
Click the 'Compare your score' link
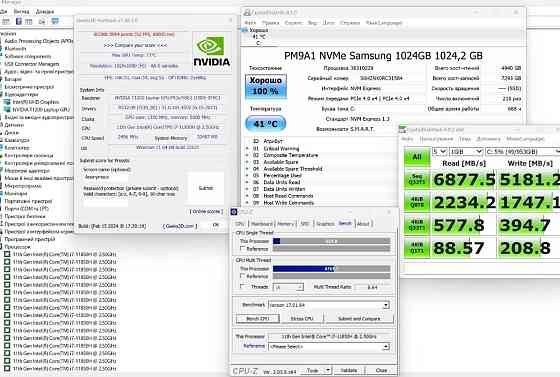point(135,45)
